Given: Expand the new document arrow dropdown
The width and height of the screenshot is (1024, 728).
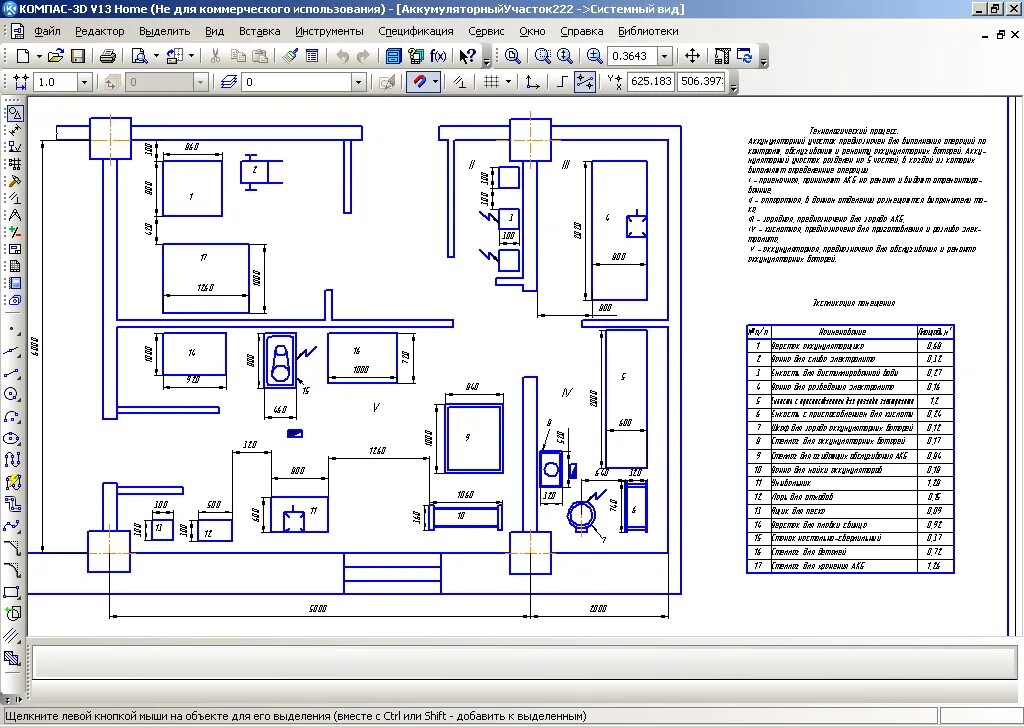Looking at the screenshot, I should point(39,56).
